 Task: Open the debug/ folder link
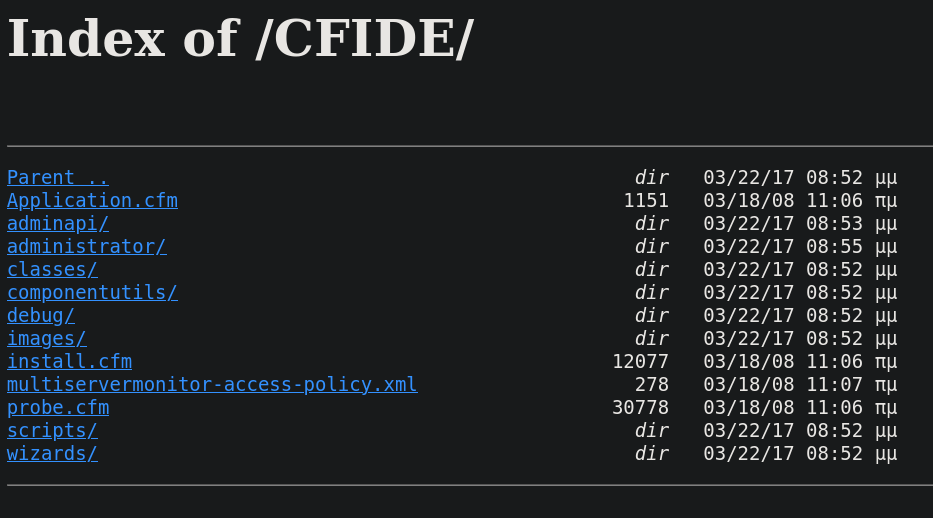(x=41, y=315)
